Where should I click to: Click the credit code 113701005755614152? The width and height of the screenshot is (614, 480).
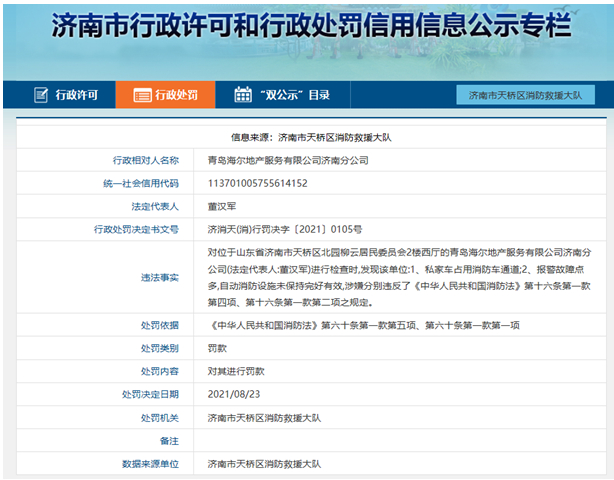pyautogui.click(x=257, y=183)
